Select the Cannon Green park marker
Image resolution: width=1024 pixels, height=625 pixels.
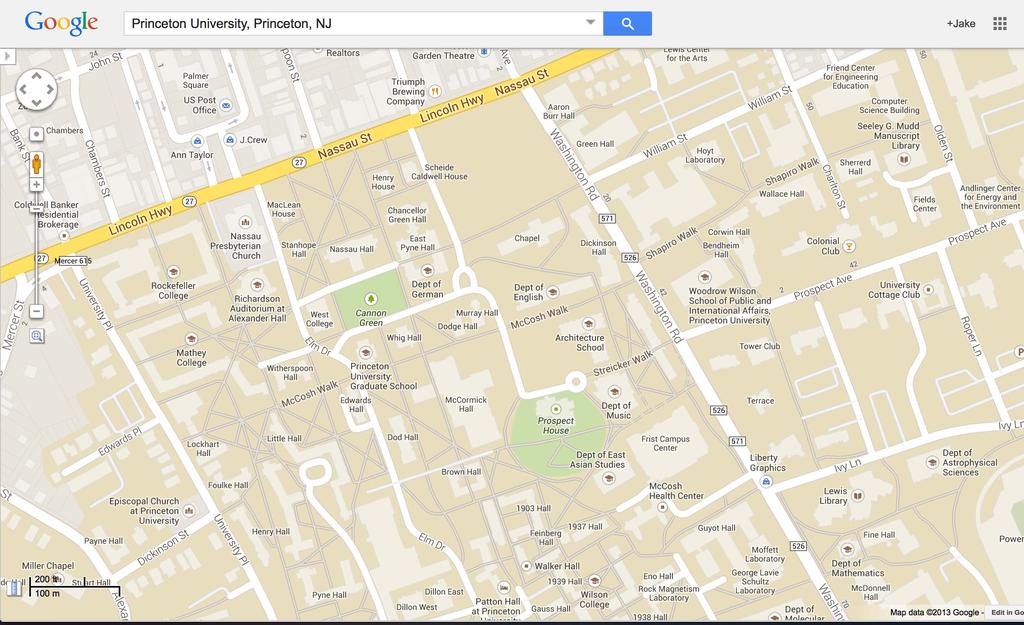click(x=371, y=298)
